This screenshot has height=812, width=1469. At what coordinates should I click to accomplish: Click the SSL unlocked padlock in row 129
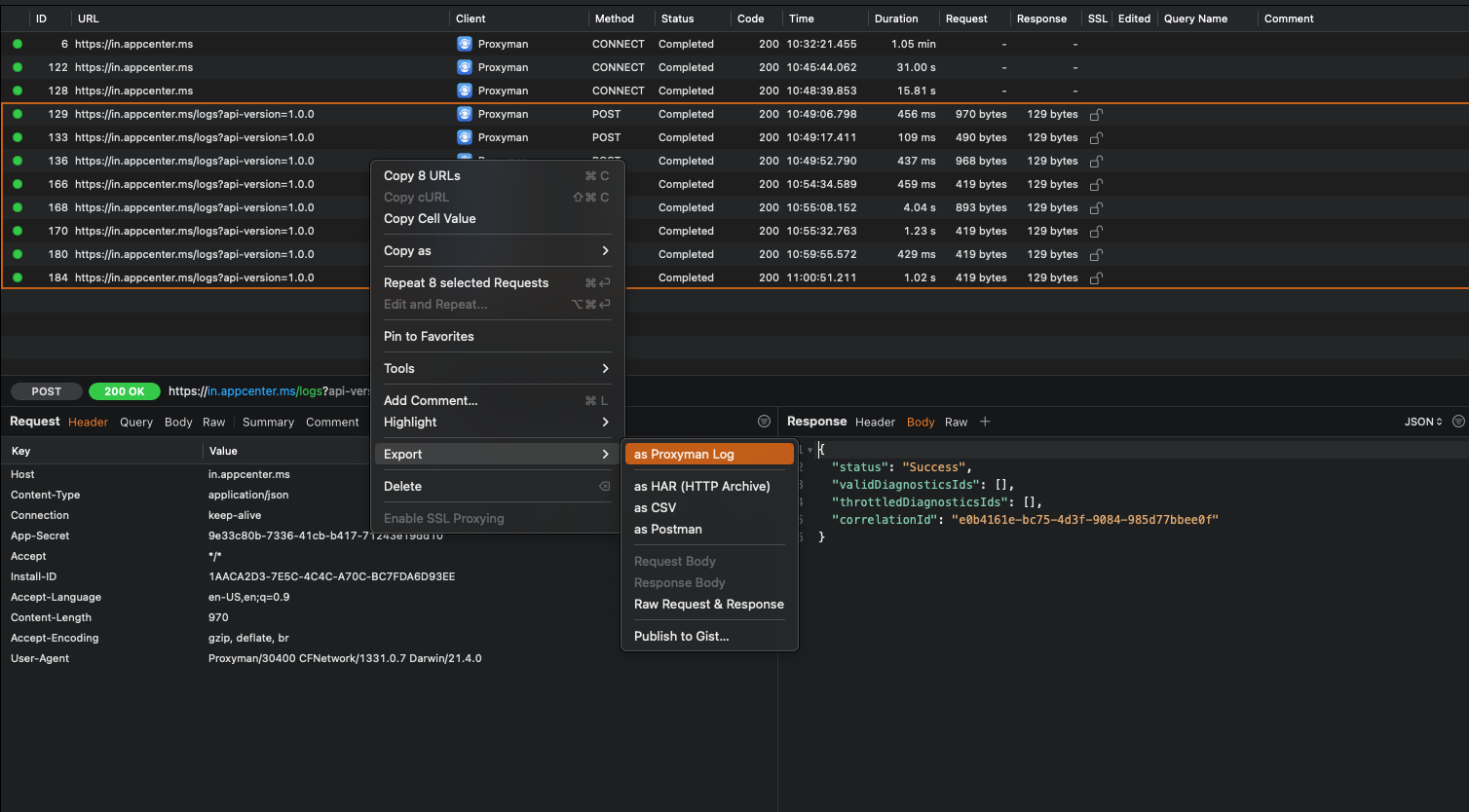[x=1096, y=114]
